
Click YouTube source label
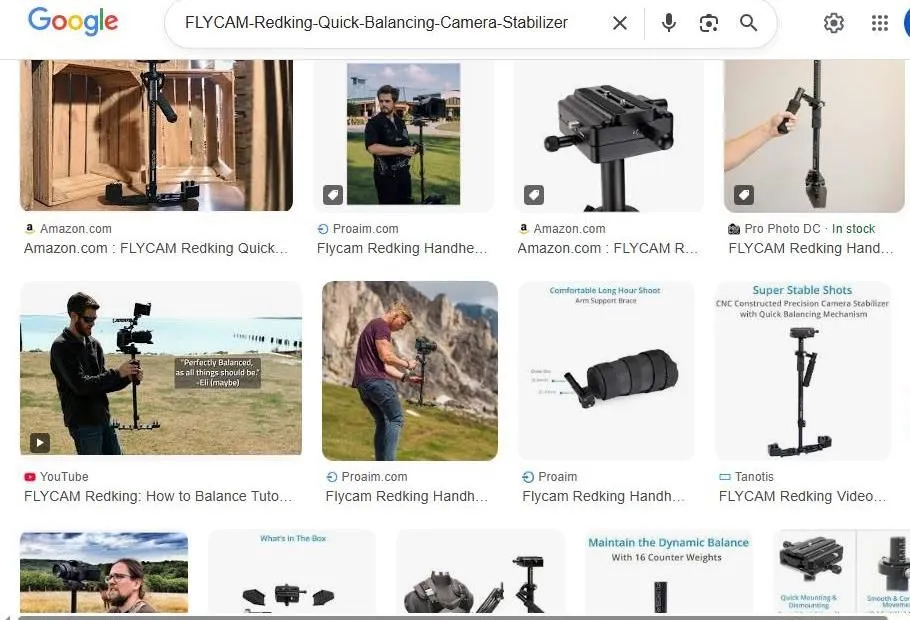(x=64, y=477)
